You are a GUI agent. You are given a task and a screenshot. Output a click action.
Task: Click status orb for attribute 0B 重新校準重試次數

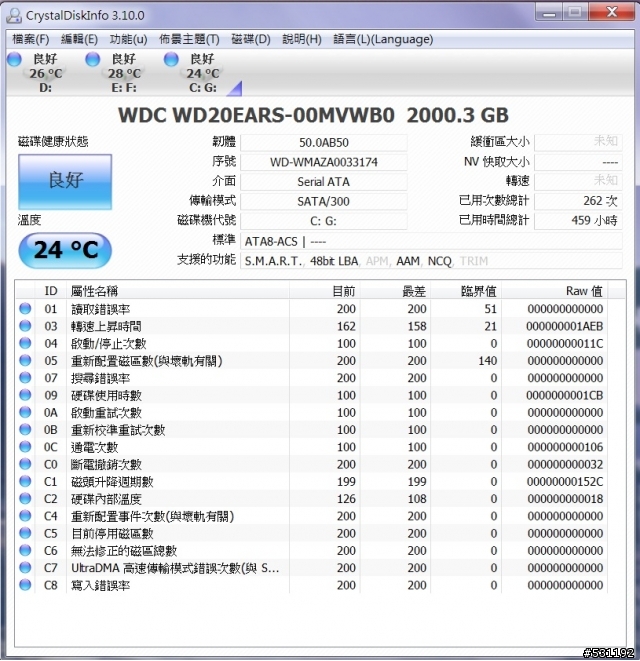coord(25,430)
